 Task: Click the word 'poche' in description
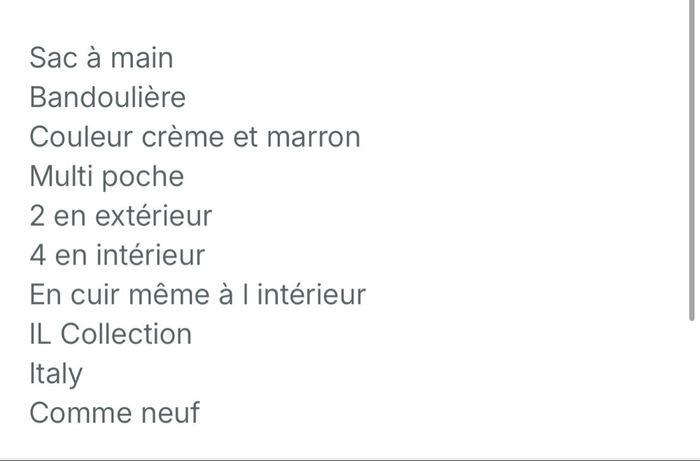pos(146,177)
